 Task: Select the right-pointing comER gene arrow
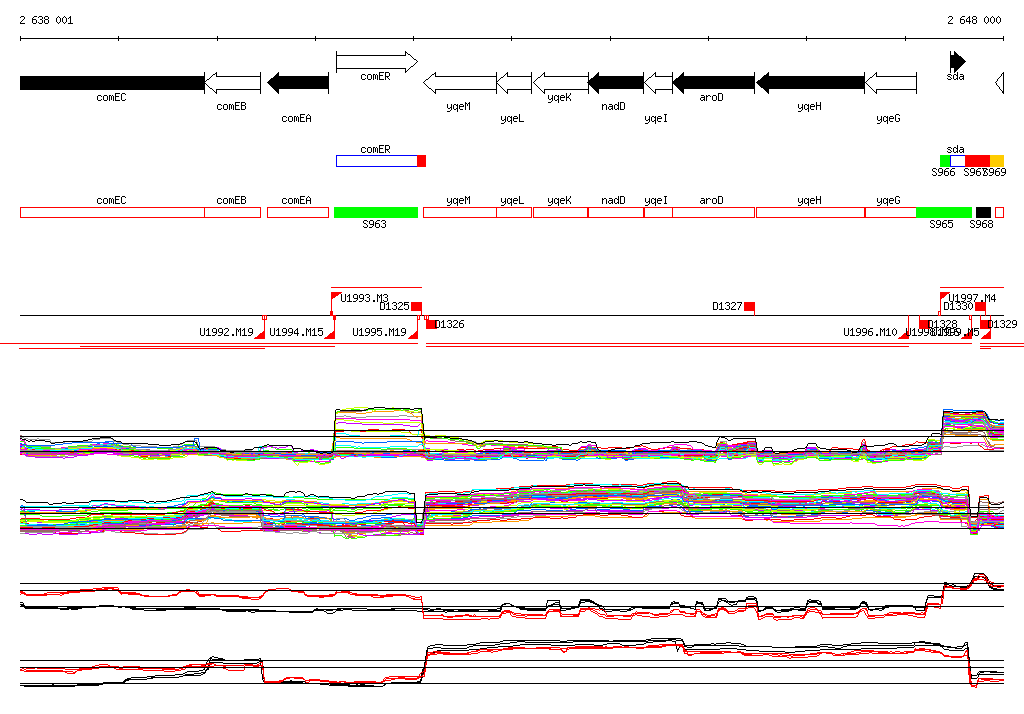click(377, 62)
